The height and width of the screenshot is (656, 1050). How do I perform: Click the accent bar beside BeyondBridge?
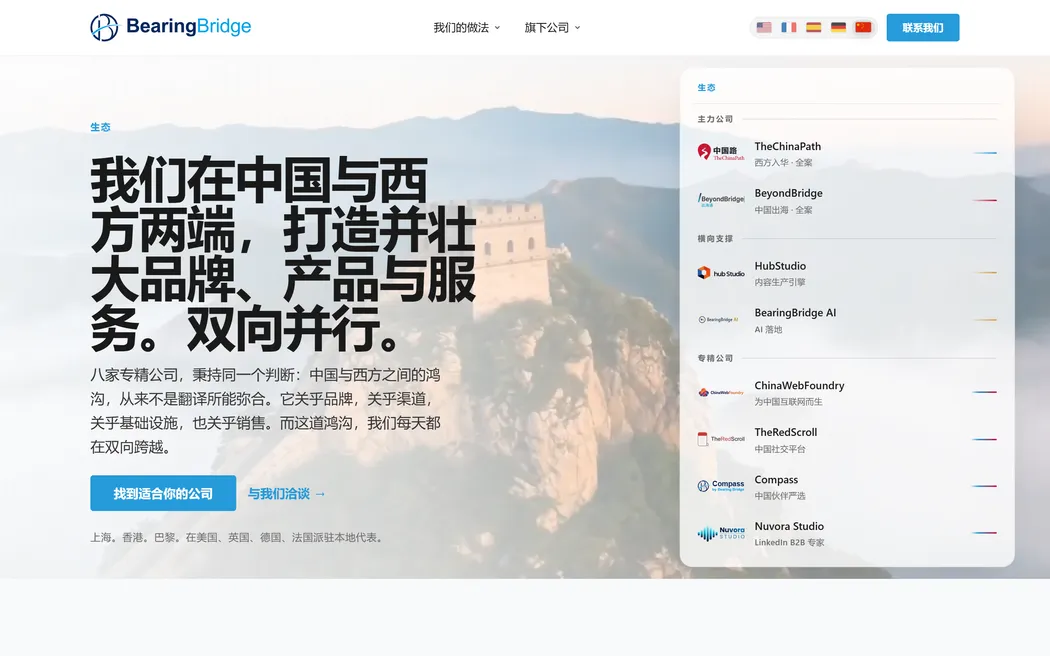(x=984, y=200)
